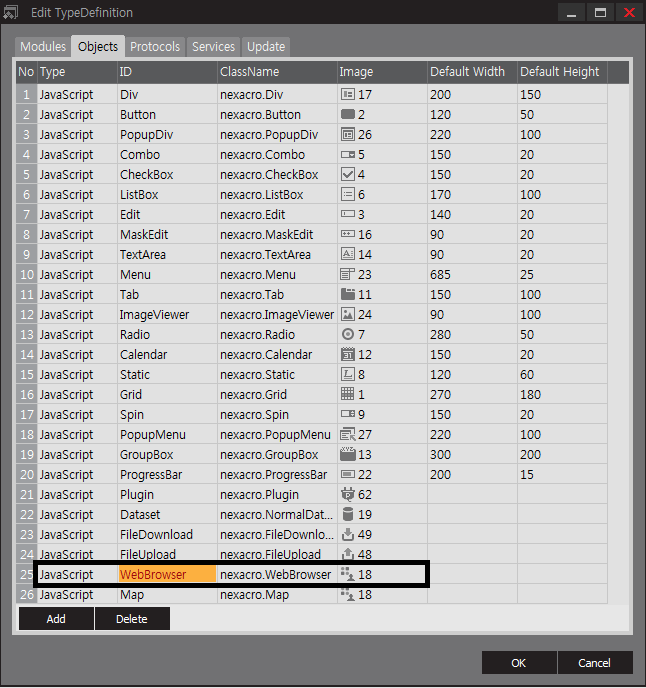Select the Plugin ID cell
The image size is (646, 688).
click(167, 494)
